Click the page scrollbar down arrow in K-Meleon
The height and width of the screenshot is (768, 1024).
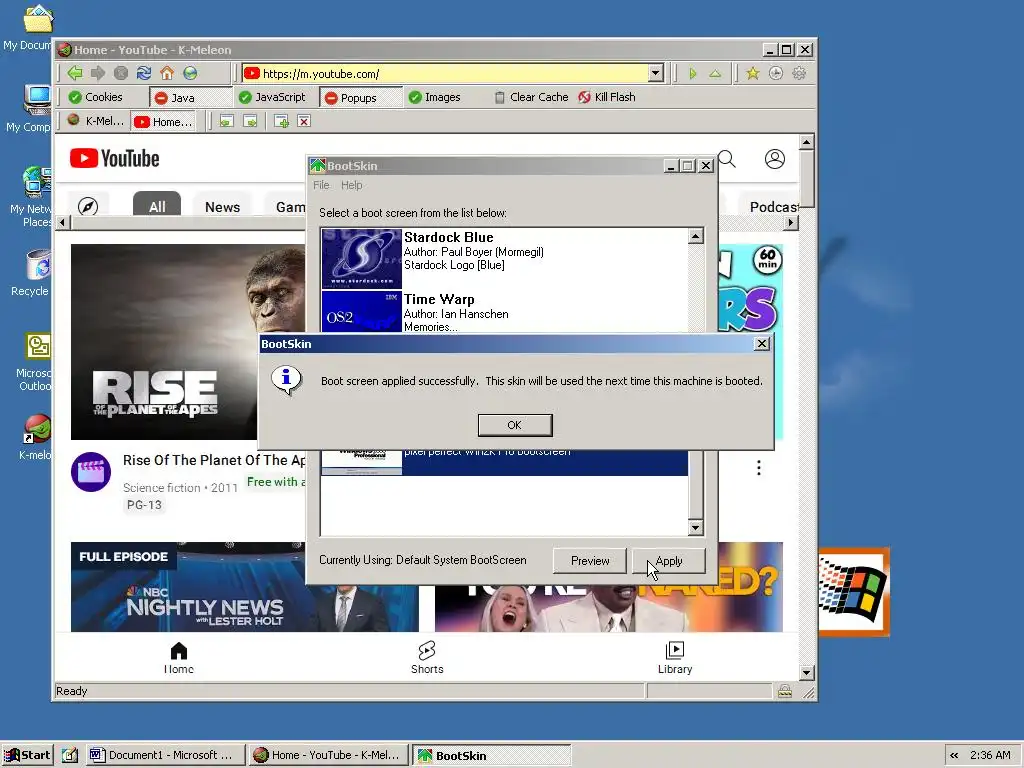pos(807,673)
